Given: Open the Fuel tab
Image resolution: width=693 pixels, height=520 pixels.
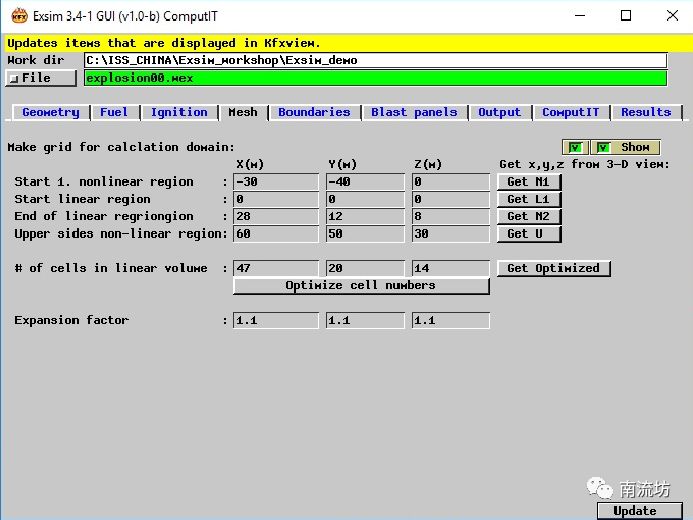Looking at the screenshot, I should pos(114,112).
